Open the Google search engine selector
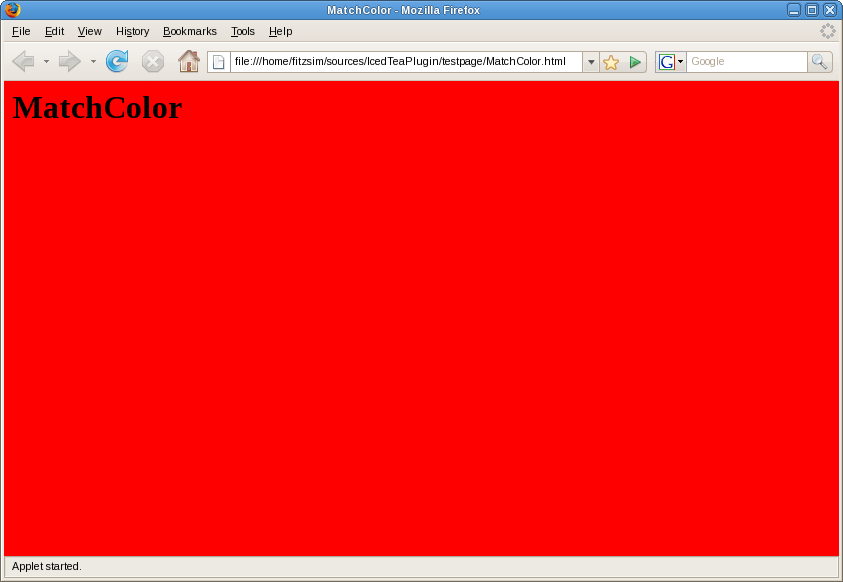This screenshot has height=582, width=843. click(671, 62)
